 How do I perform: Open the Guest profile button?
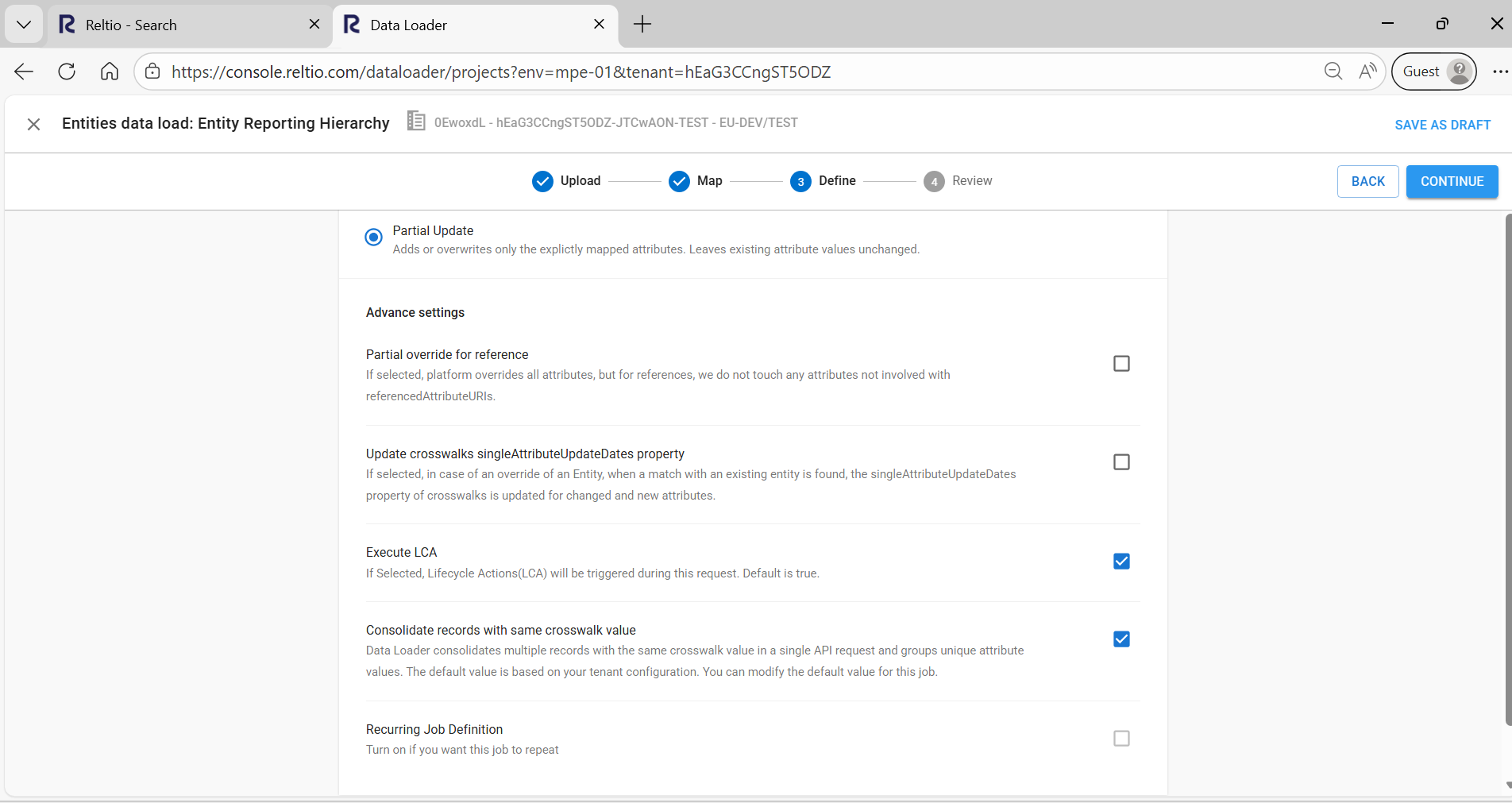tap(1433, 71)
